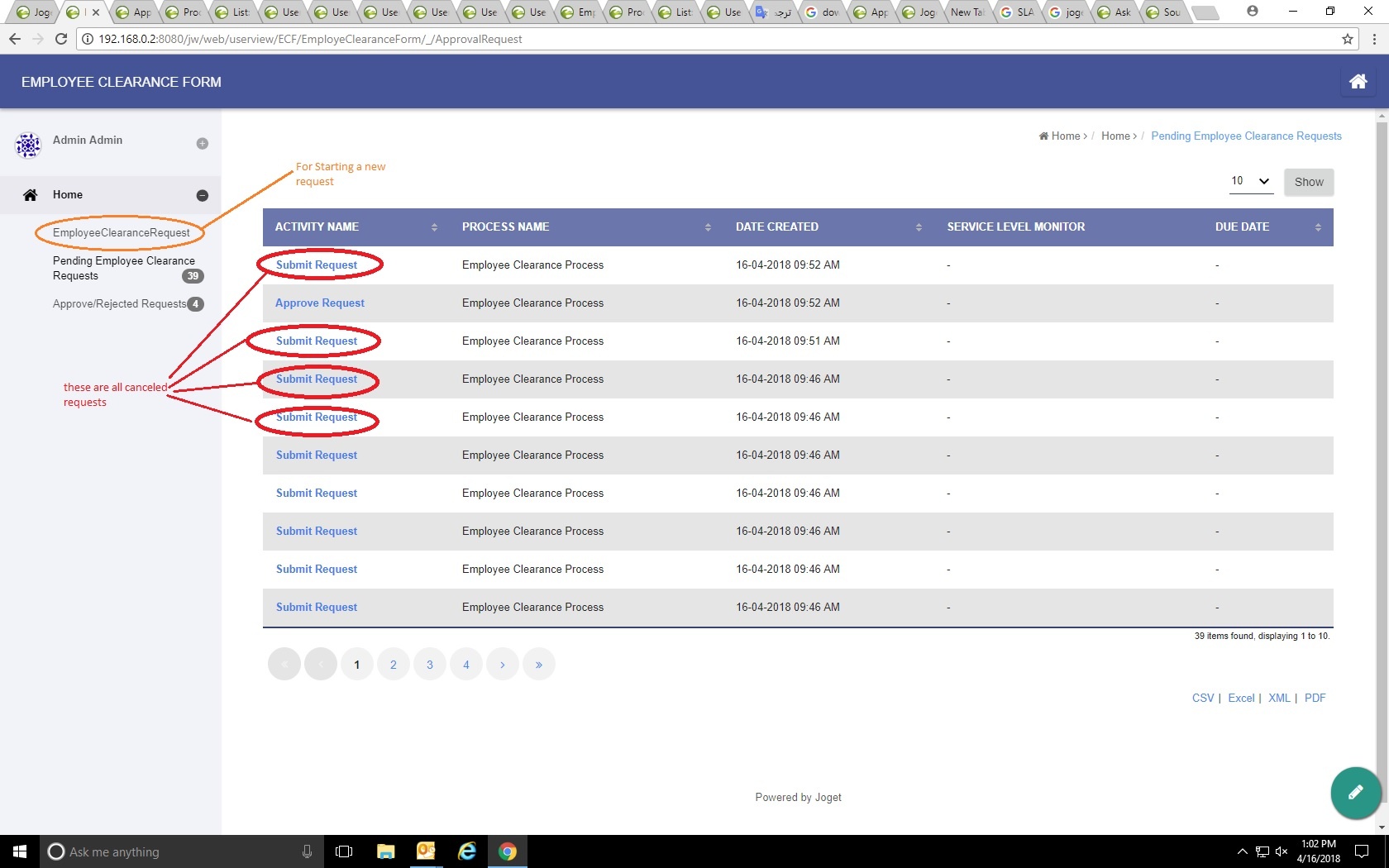
Task: Click the home icon in the header
Action: (x=1358, y=81)
